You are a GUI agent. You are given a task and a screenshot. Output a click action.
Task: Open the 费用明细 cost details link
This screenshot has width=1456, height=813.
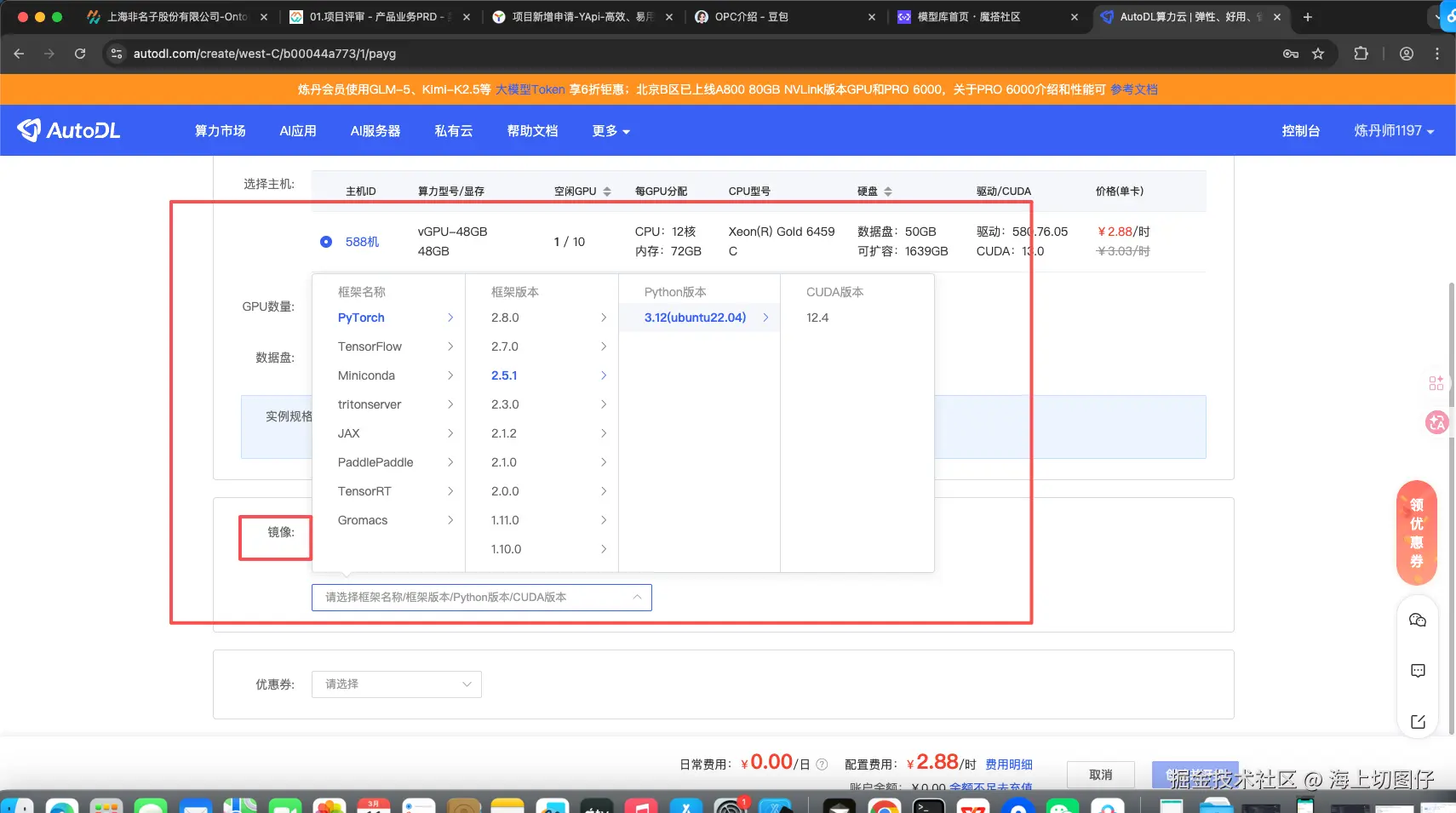pyautogui.click(x=1009, y=764)
